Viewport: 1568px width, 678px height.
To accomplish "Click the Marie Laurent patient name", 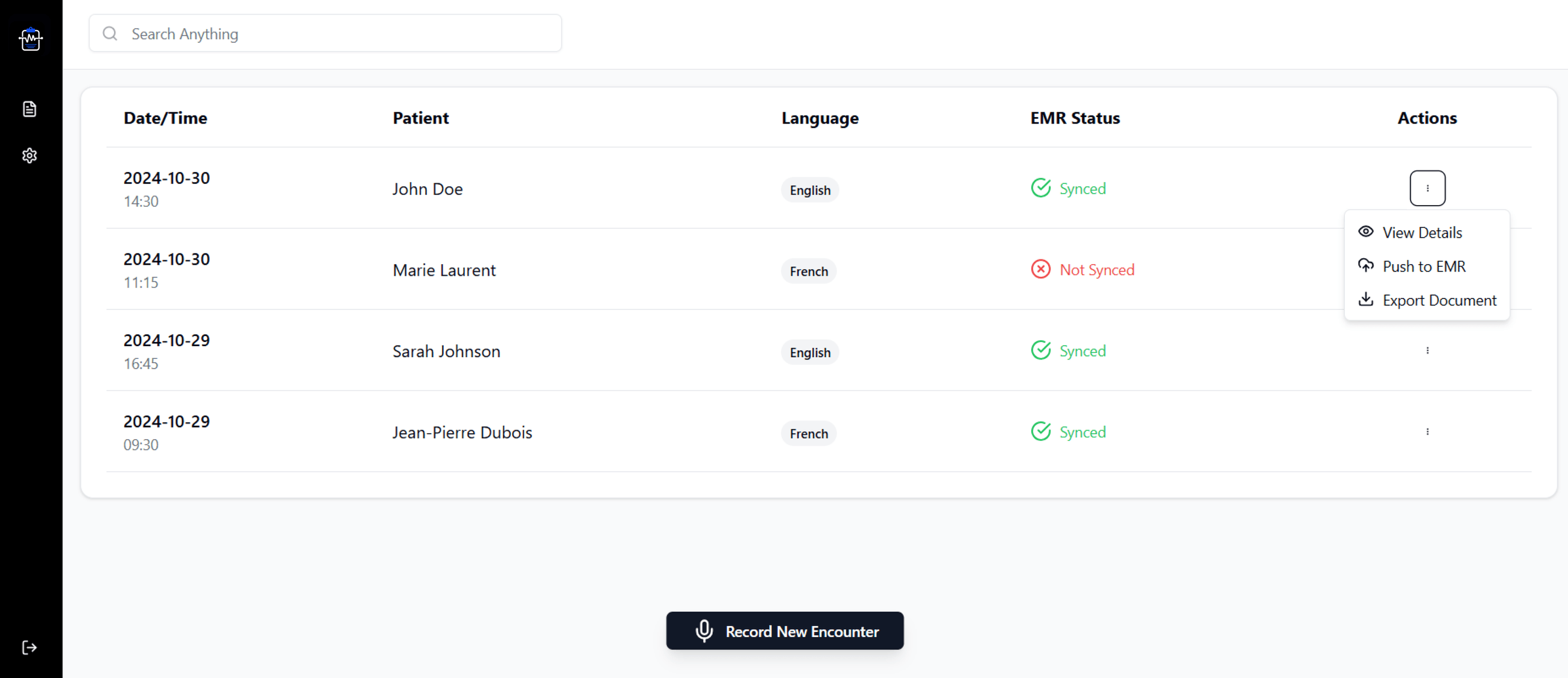I will (444, 270).
